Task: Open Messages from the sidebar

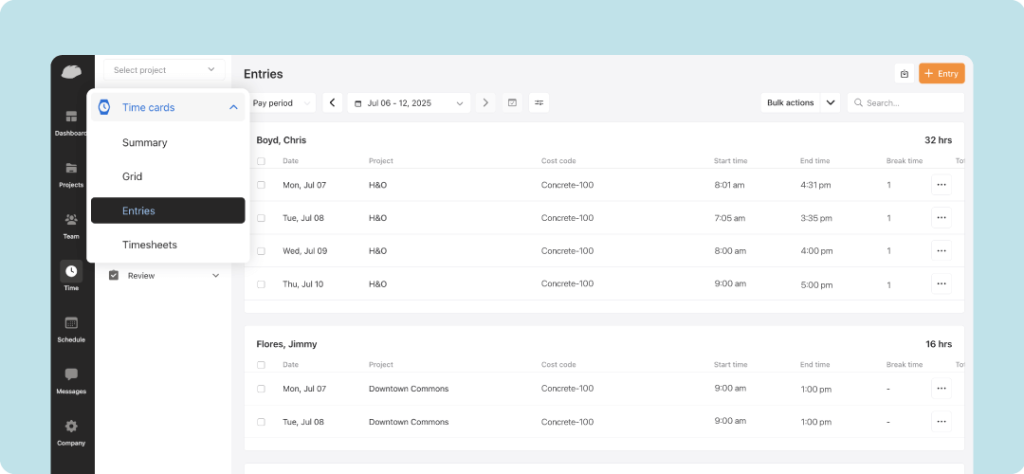Action: tap(72, 376)
